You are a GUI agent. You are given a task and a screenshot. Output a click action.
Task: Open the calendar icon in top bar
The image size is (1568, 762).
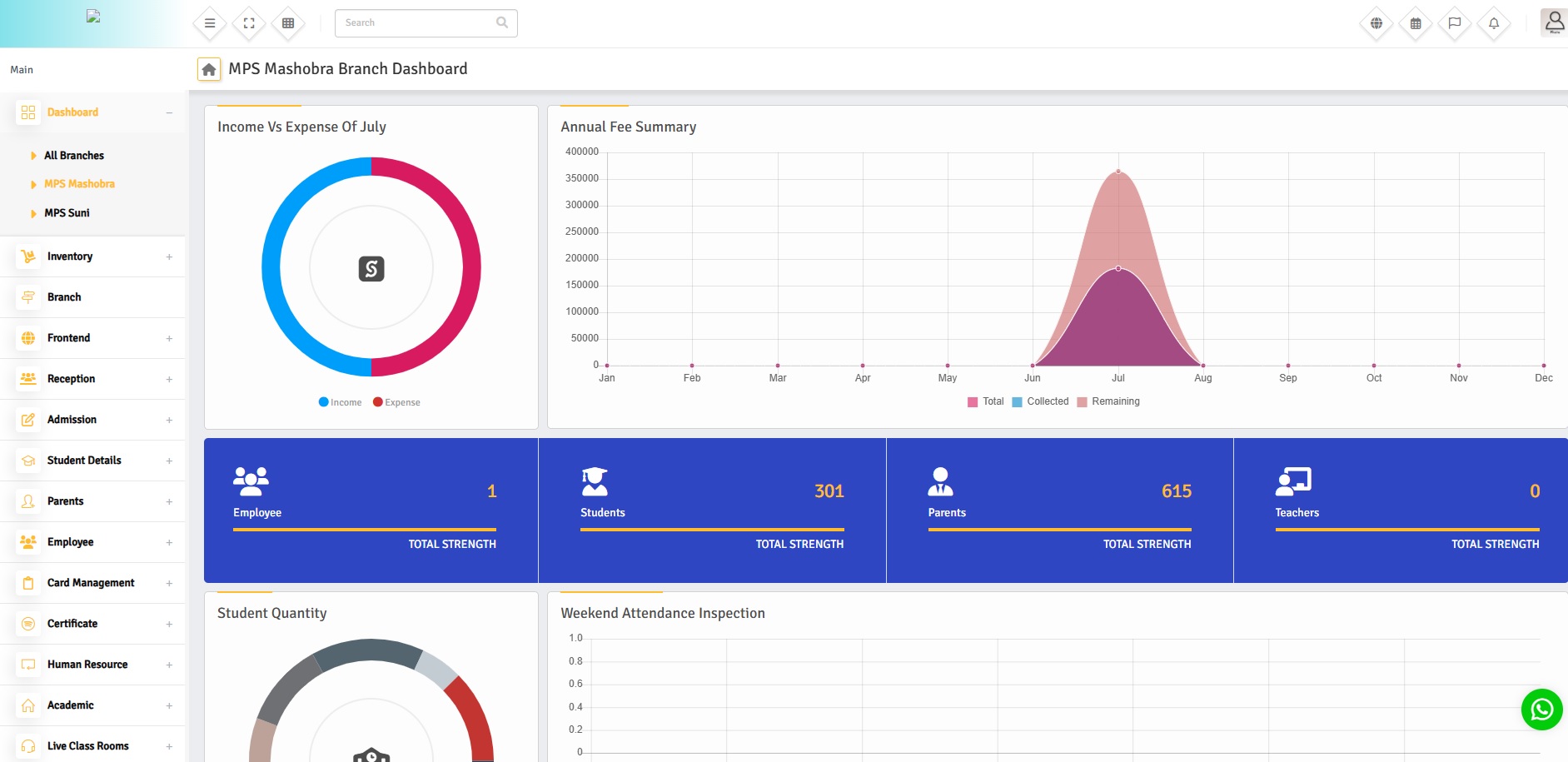[x=1416, y=23]
